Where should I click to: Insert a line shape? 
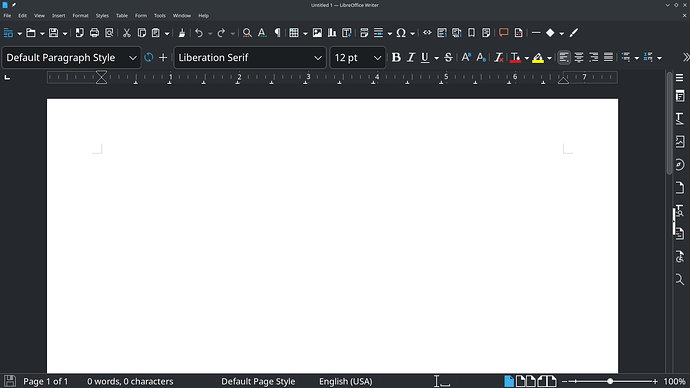tap(536, 33)
